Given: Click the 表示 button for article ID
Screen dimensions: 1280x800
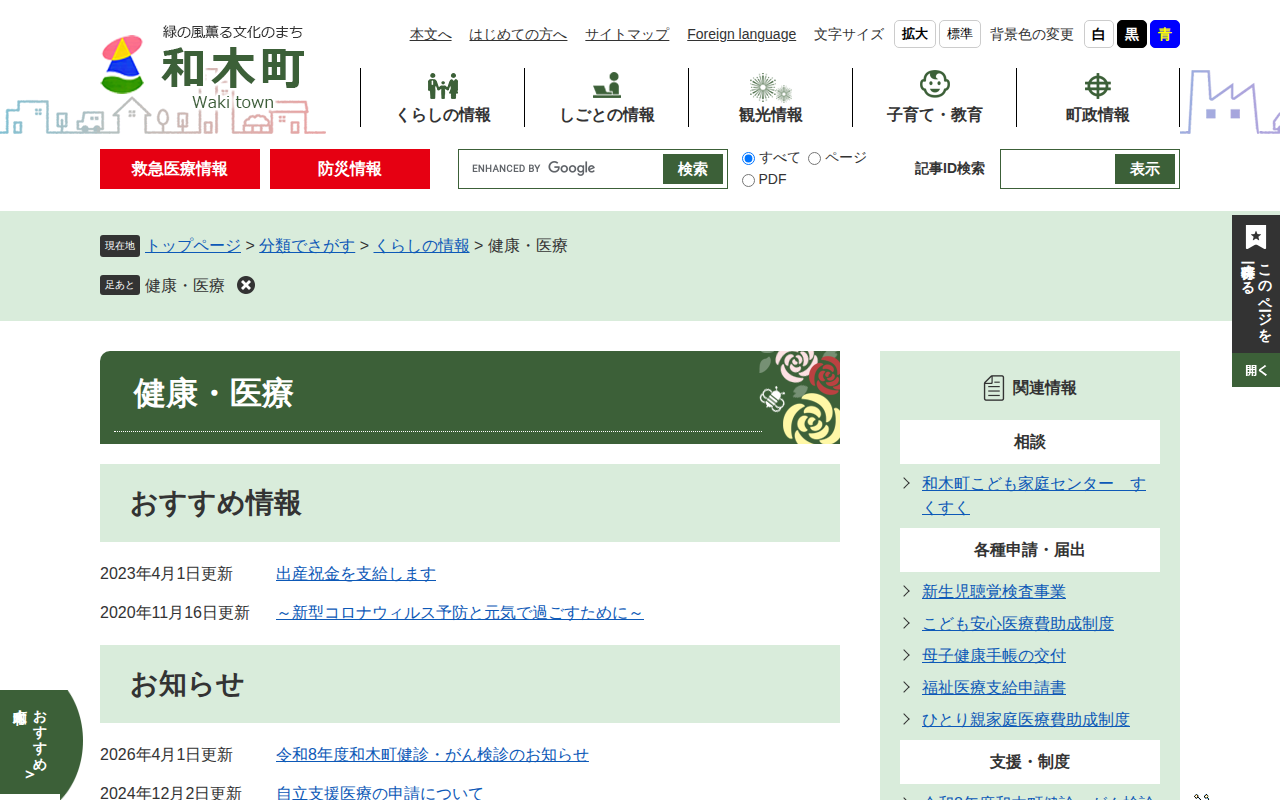Looking at the screenshot, I should pos(1145,169).
